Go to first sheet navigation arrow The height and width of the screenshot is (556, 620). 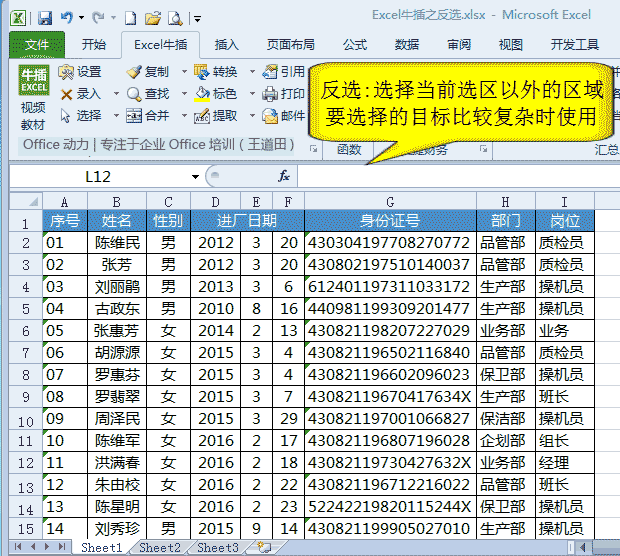click(x=18, y=547)
